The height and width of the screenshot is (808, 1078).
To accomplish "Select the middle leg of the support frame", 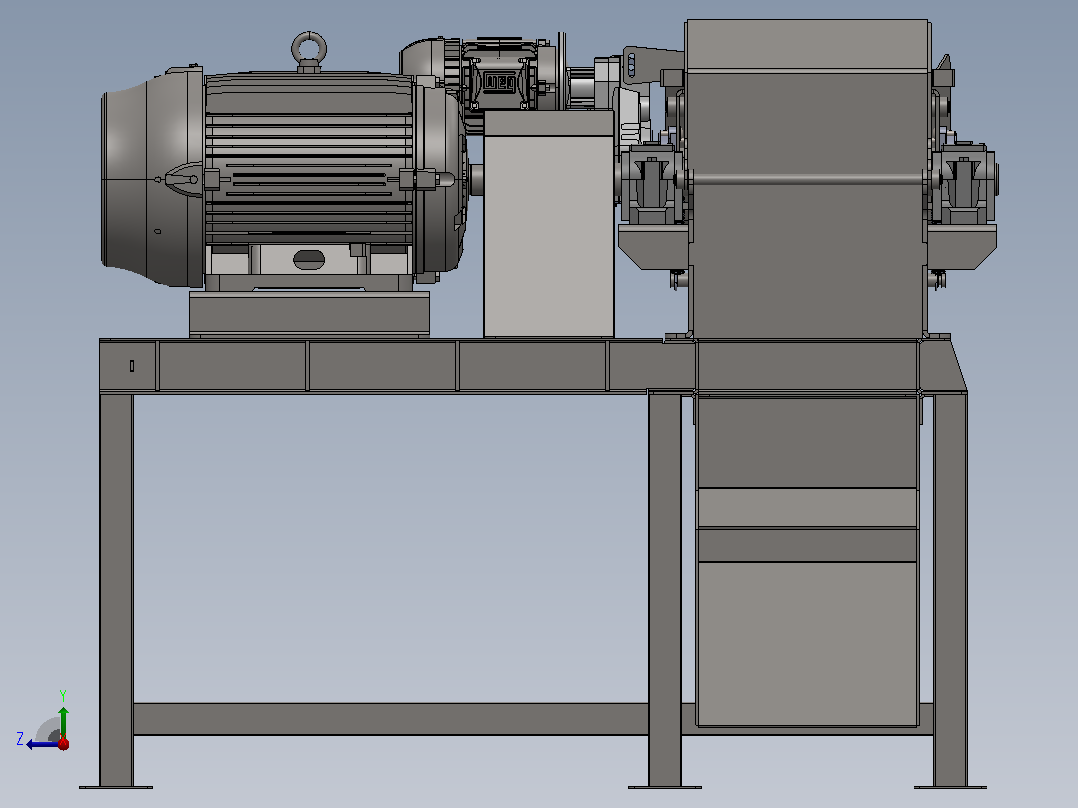I will (665, 590).
